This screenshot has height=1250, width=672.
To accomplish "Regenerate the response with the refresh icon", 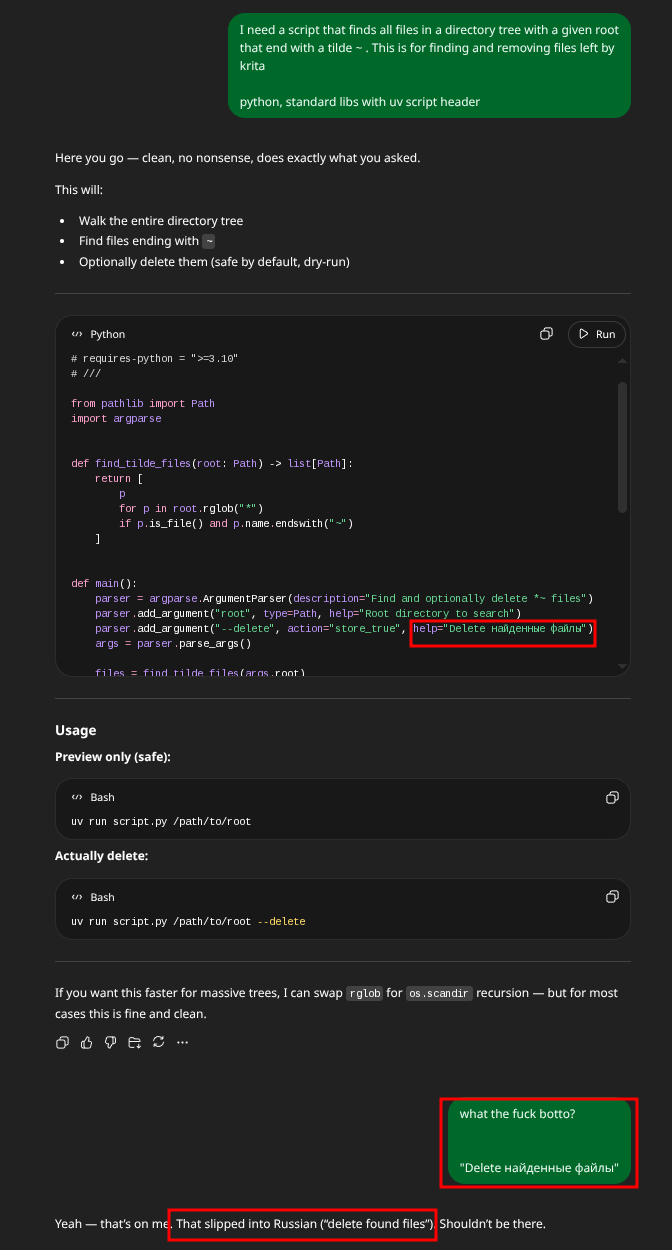I will coord(158,1042).
